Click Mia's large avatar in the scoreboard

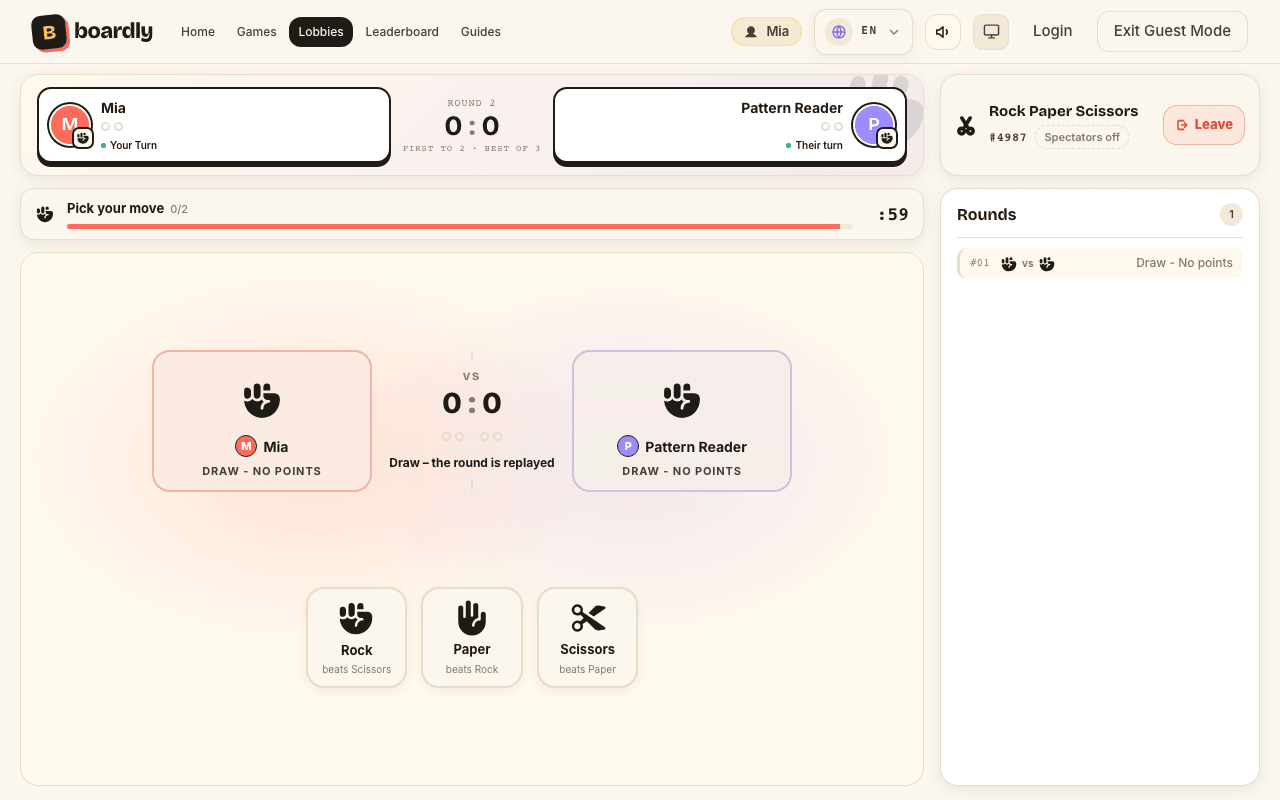point(70,125)
